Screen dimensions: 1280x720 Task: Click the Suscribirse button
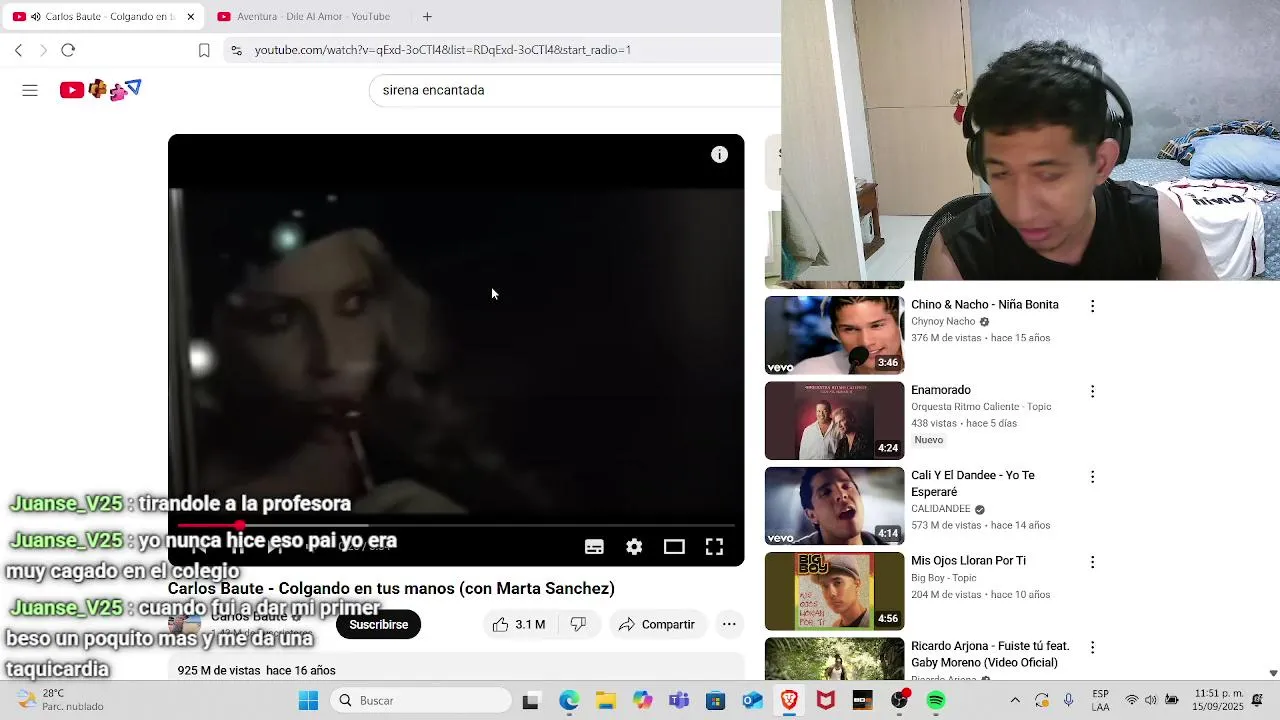pos(378,624)
